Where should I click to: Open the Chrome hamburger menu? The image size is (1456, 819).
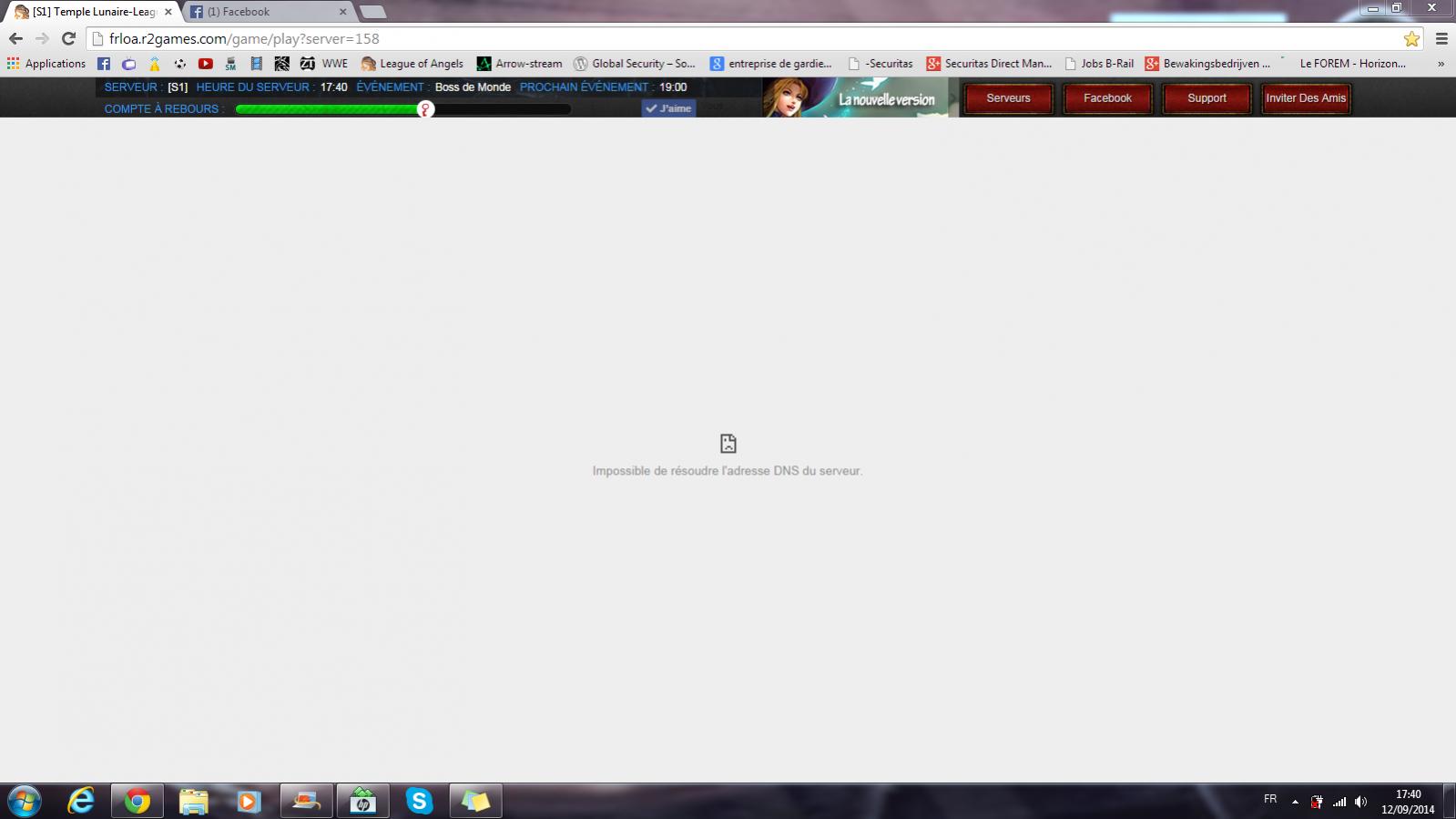(1441, 38)
